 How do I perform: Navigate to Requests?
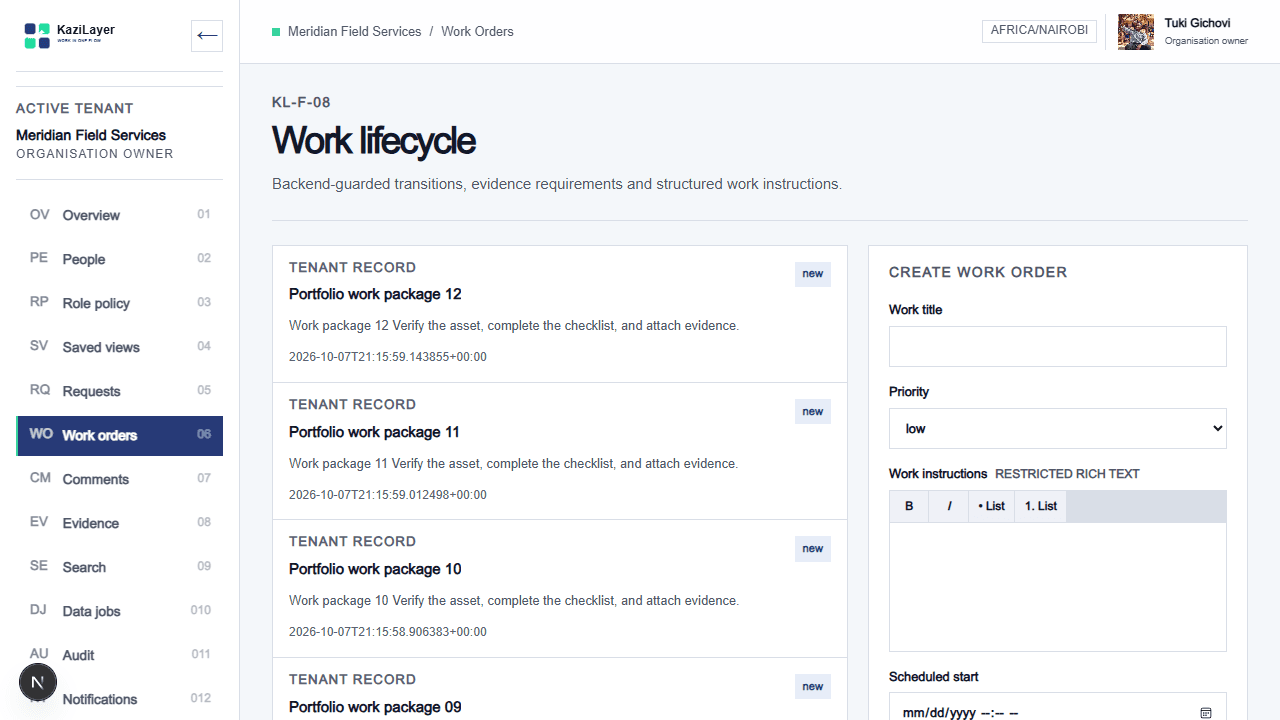(x=120, y=391)
